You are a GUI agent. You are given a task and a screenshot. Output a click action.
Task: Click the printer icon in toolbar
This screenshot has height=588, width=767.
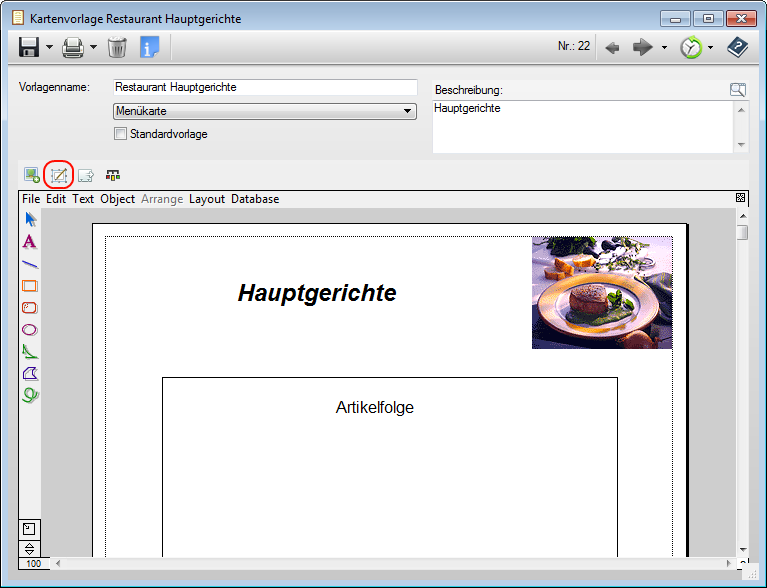tap(73, 47)
